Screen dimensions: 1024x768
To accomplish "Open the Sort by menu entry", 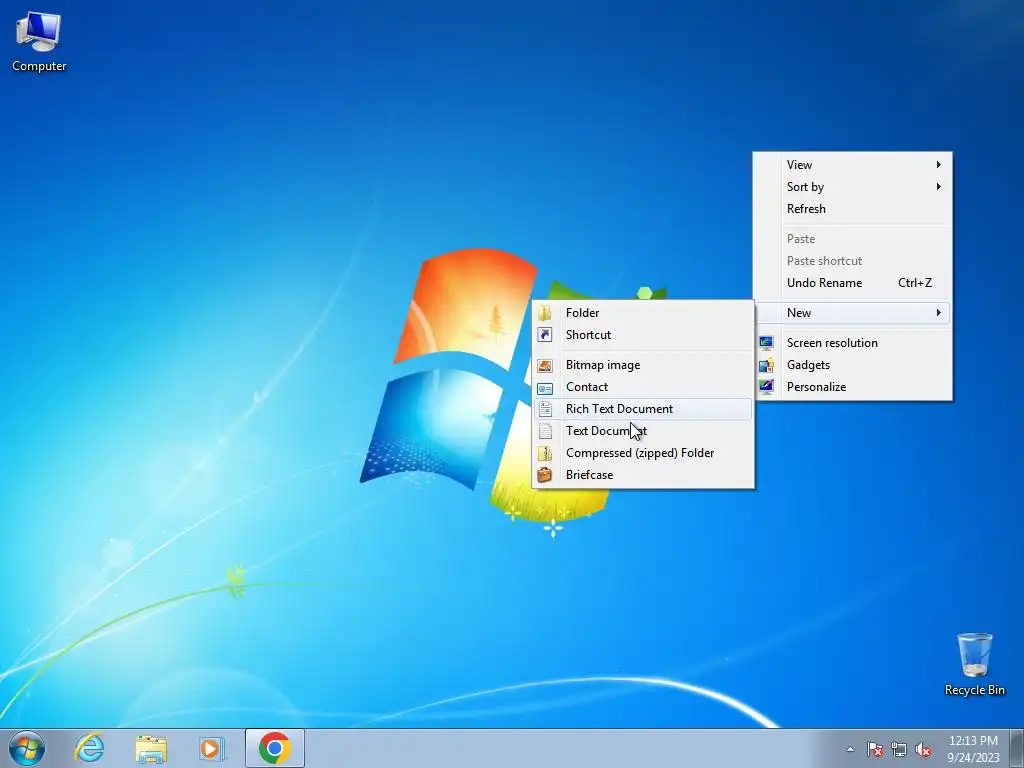I will point(852,187).
